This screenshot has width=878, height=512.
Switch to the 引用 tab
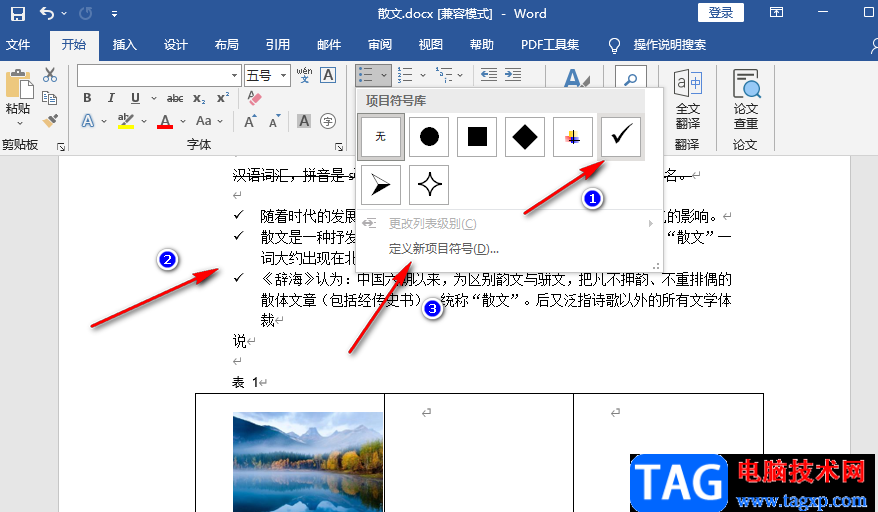278,45
